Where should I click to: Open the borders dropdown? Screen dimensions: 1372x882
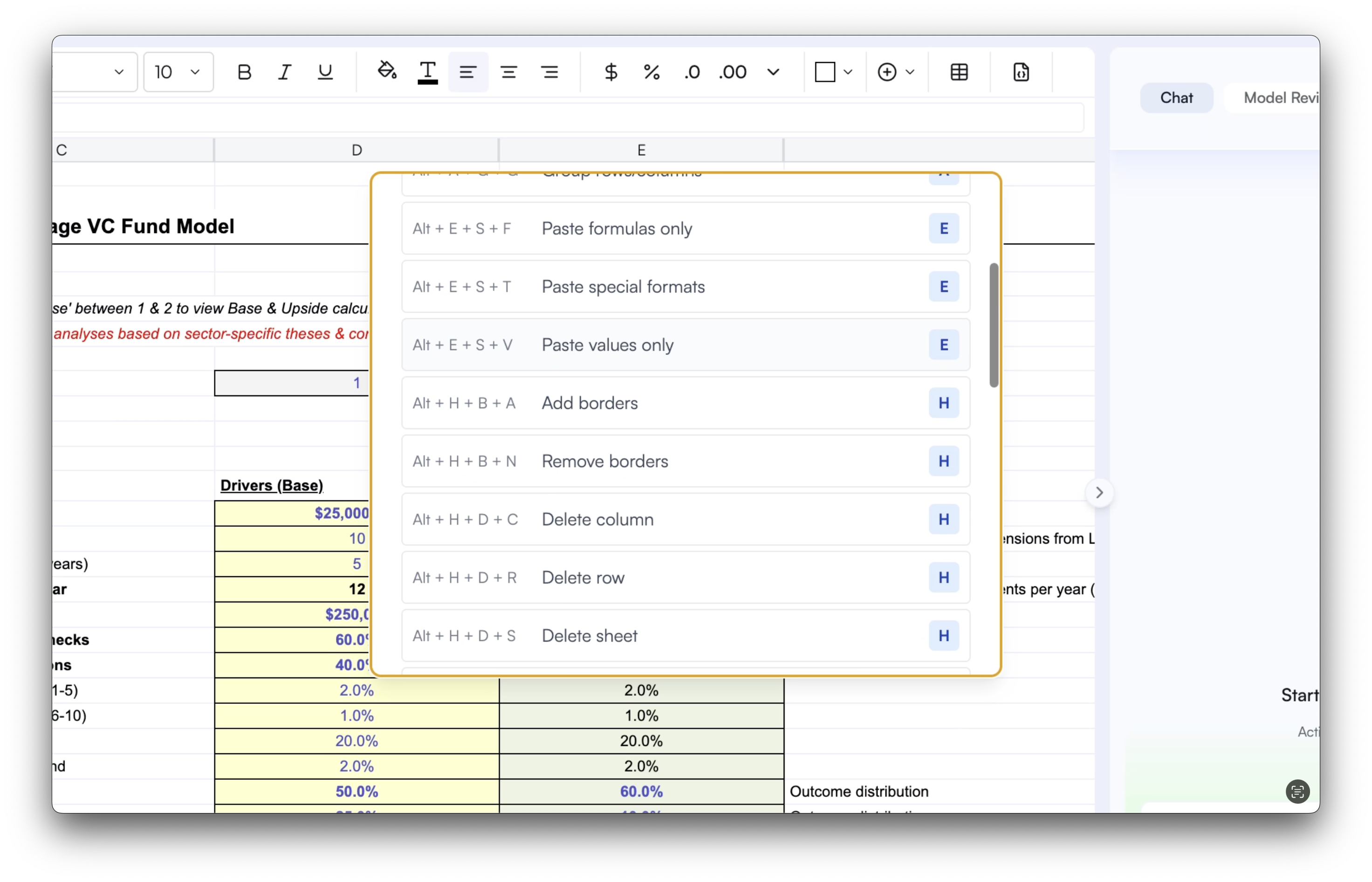point(834,72)
